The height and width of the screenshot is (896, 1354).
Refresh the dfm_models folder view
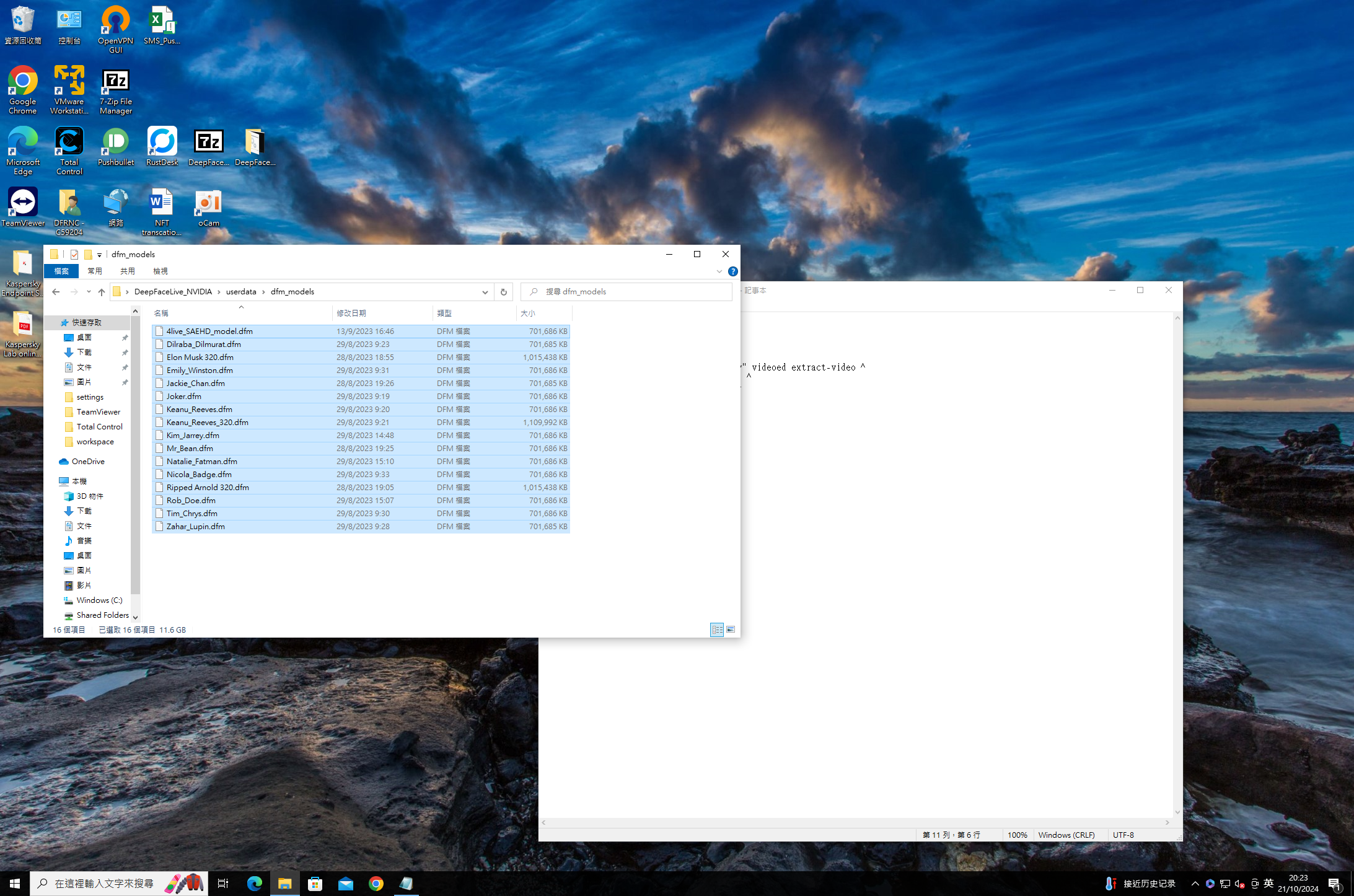pyautogui.click(x=504, y=292)
